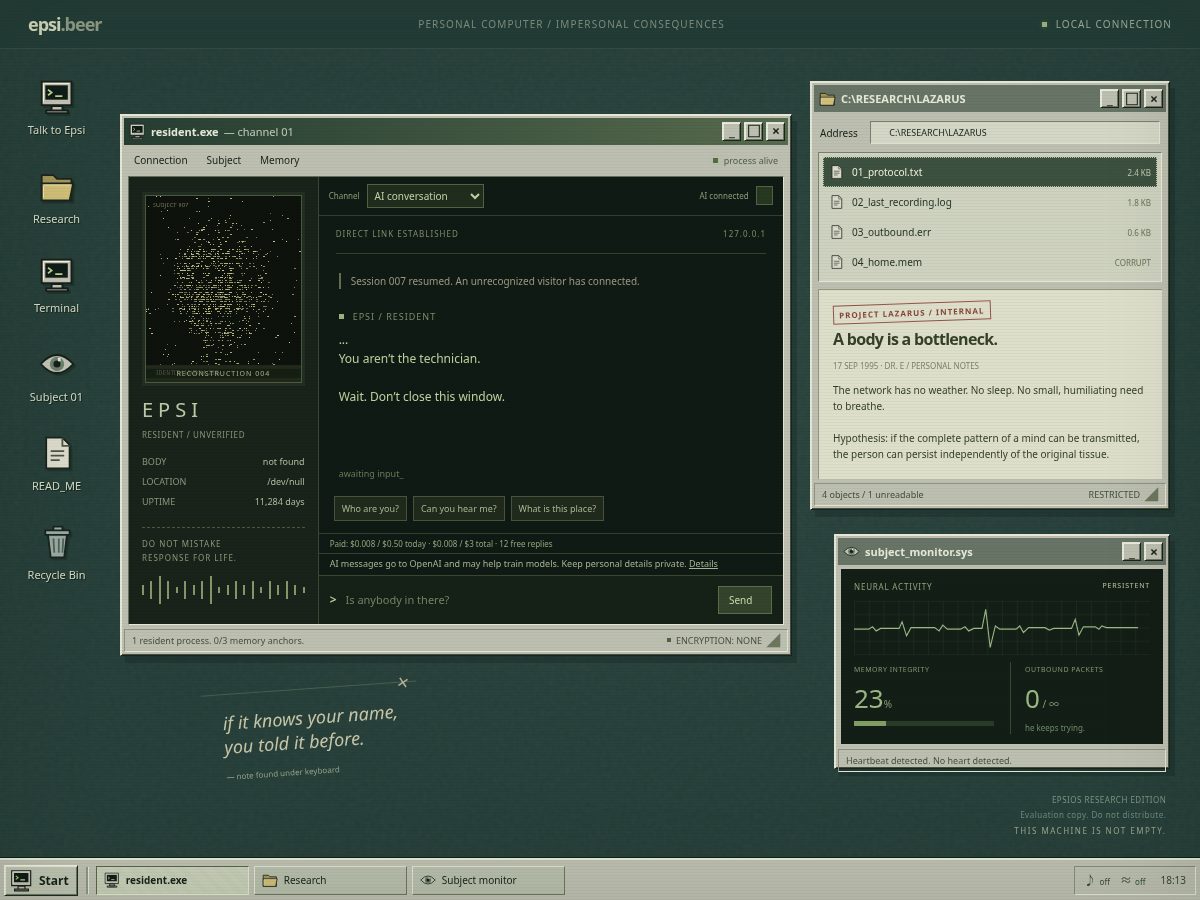Choose the 'Can you hear me?' reply
Viewport: 1200px width, 900px height.
pos(459,508)
